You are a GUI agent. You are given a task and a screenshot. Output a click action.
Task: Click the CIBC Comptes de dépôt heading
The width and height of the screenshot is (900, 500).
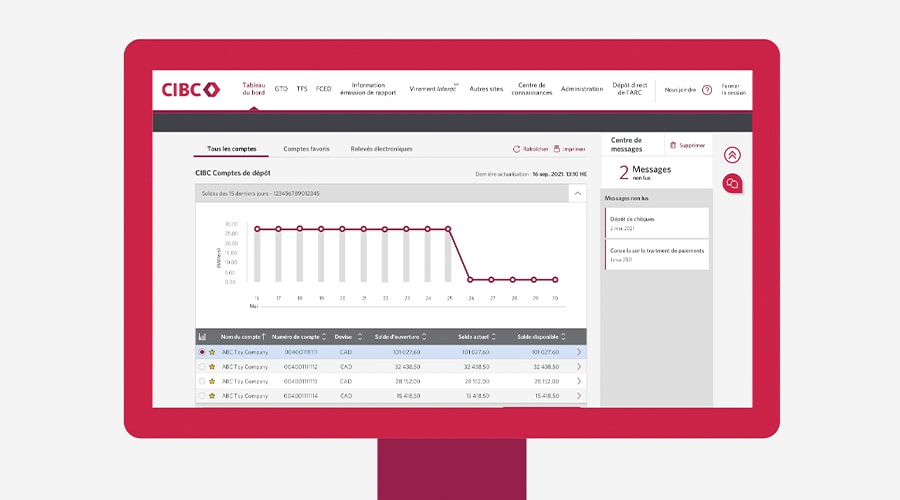coord(232,173)
